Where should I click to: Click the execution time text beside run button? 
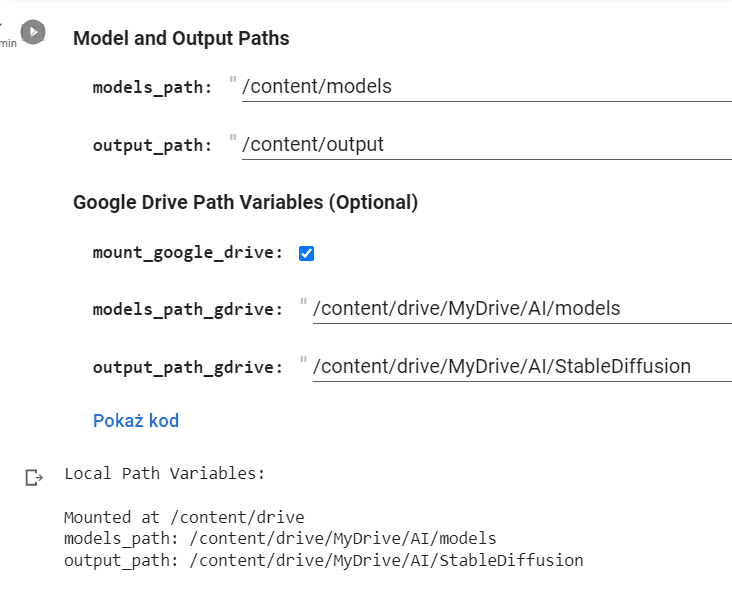(x=8, y=43)
